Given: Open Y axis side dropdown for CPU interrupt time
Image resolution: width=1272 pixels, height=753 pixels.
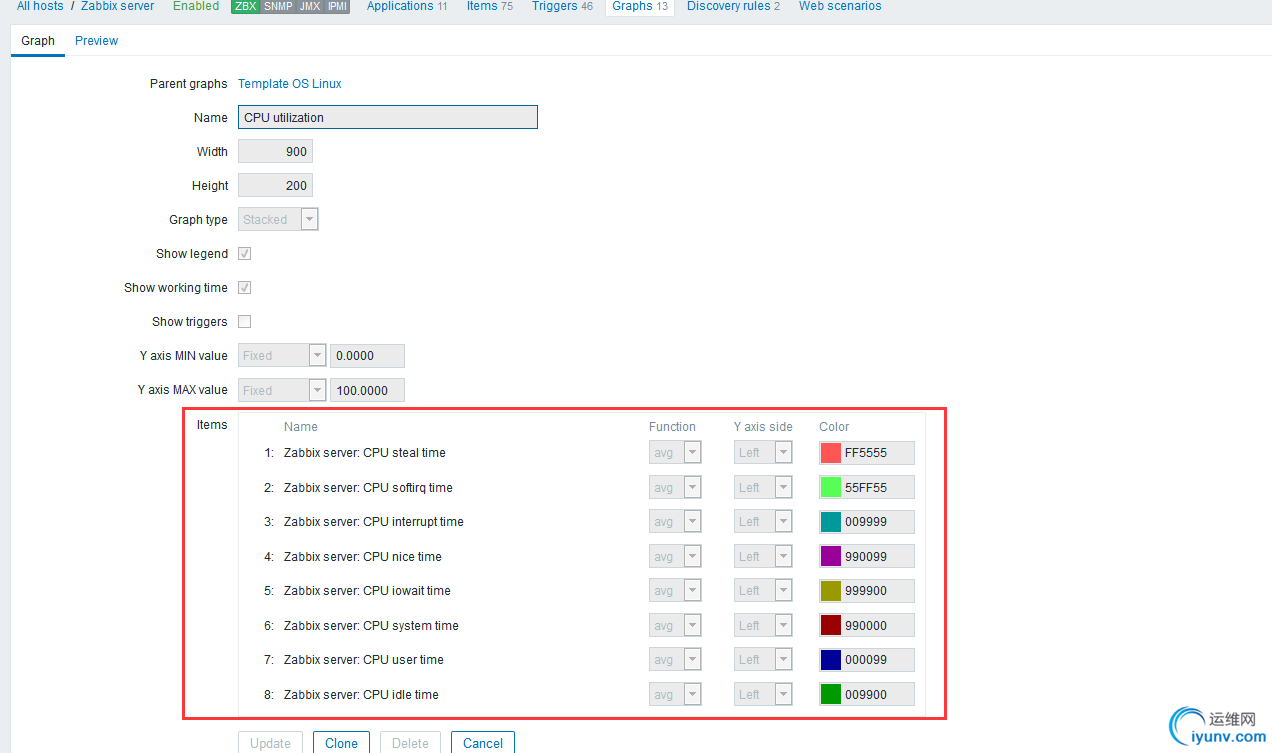Looking at the screenshot, I should 763,522.
